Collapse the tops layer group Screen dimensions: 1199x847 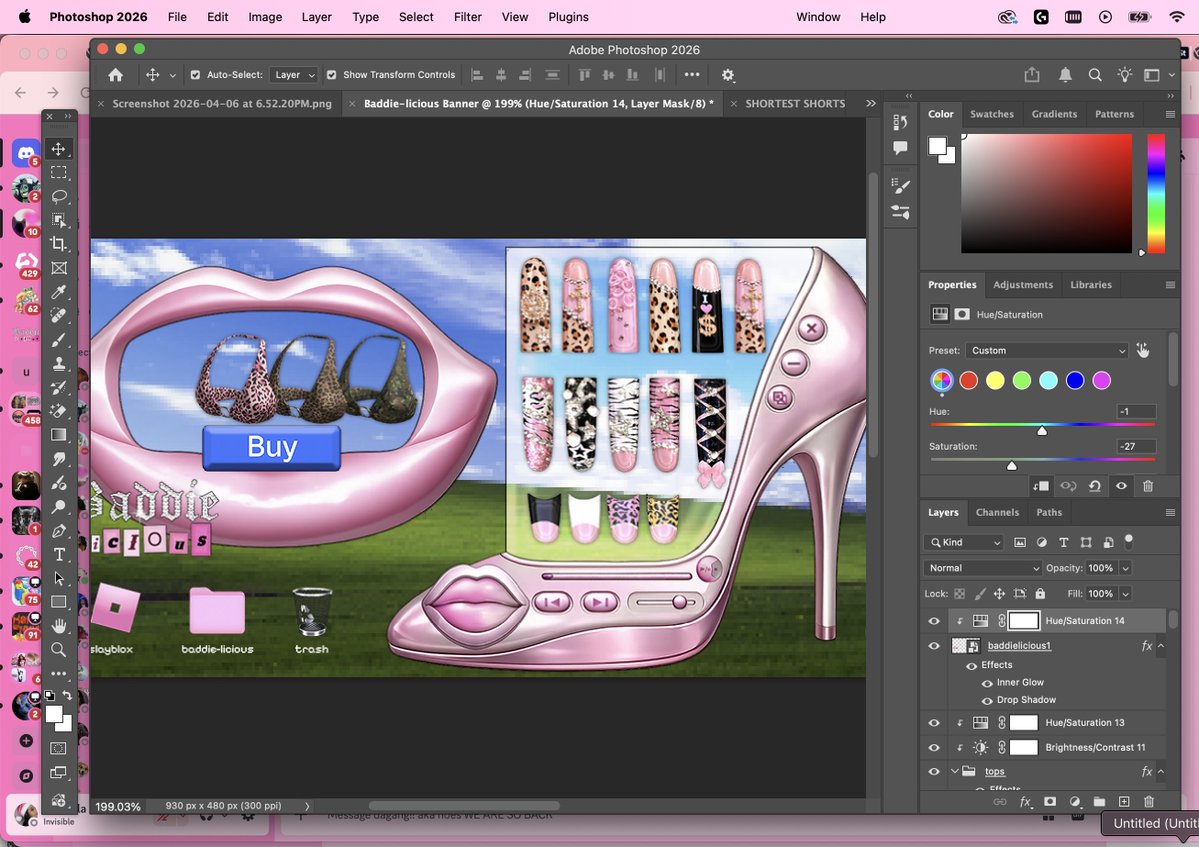click(x=955, y=771)
